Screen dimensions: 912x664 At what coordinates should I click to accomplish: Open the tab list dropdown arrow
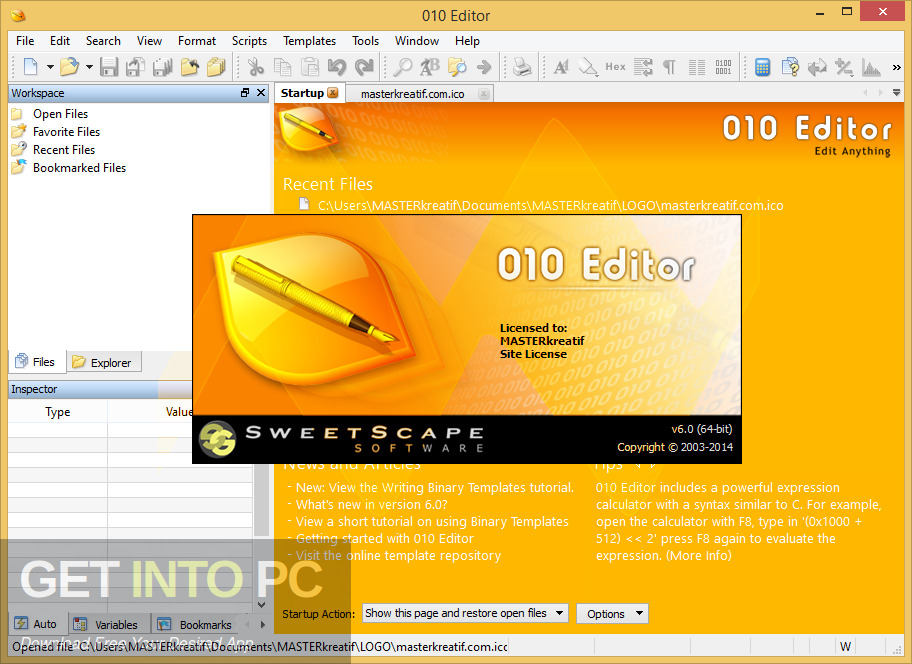coord(896,92)
